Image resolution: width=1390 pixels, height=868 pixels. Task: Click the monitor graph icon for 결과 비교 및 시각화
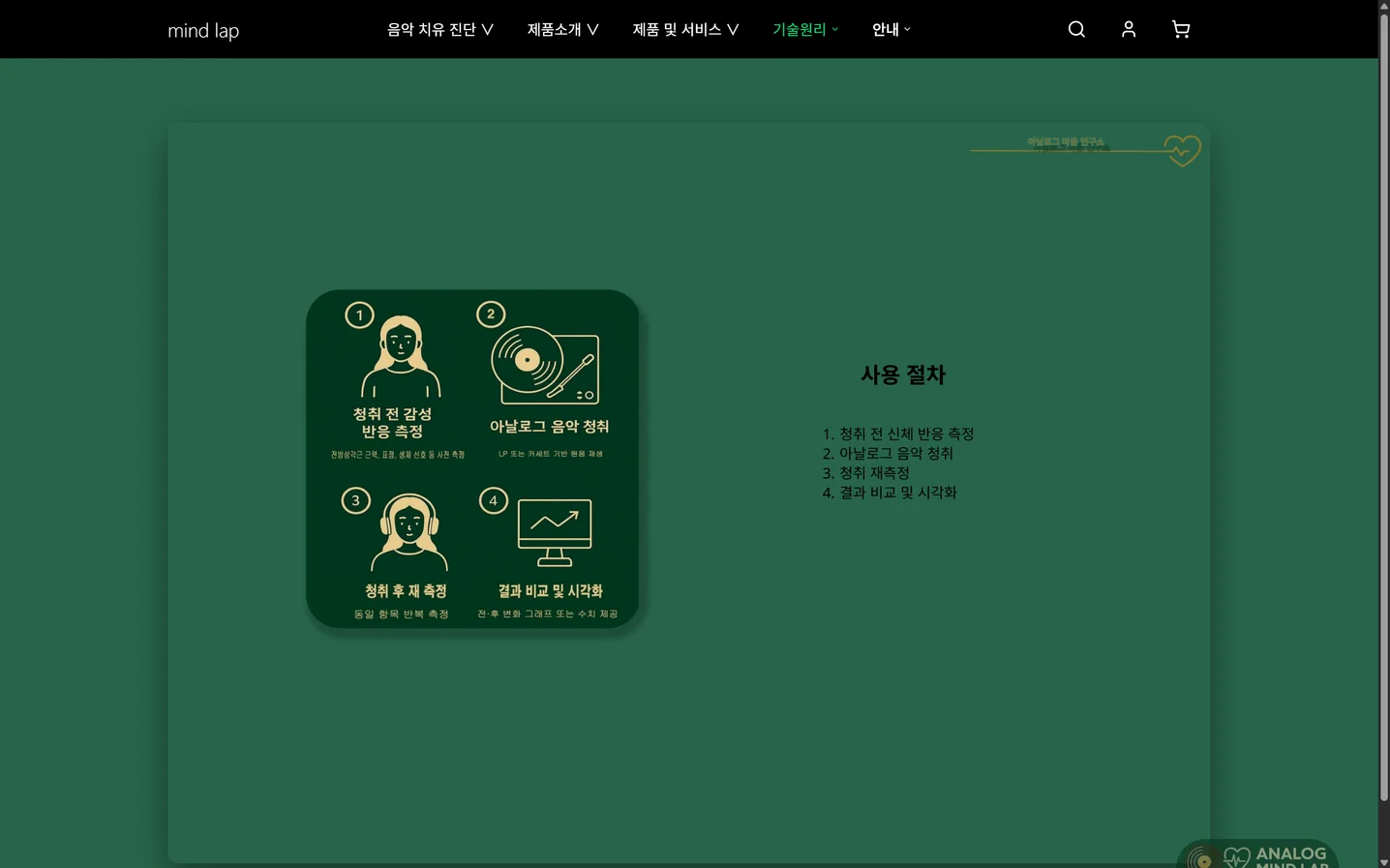coord(553,529)
